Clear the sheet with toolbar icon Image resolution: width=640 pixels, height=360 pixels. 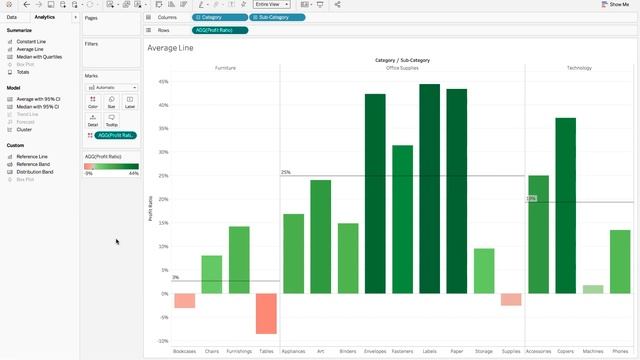pos(138,4)
